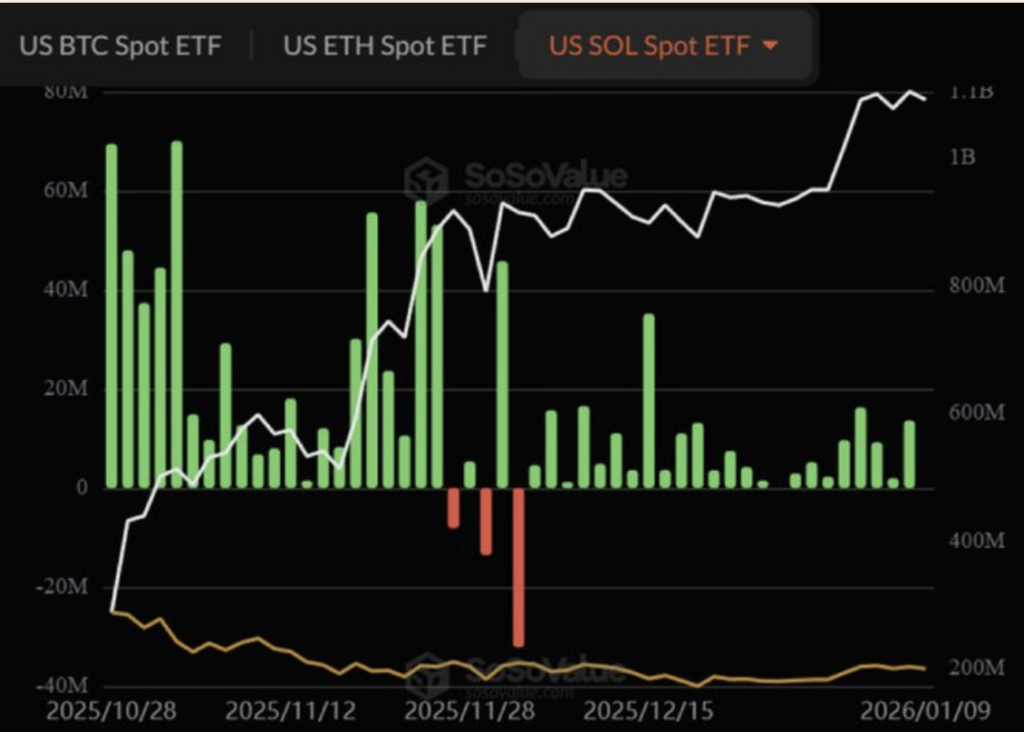Expand the orange chevron beside US SOL Spot ETF

click(x=770, y=45)
